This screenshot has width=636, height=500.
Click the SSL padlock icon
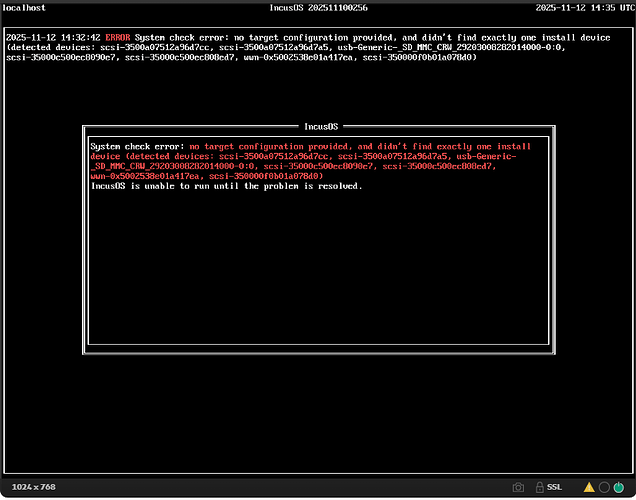[x=539, y=487]
